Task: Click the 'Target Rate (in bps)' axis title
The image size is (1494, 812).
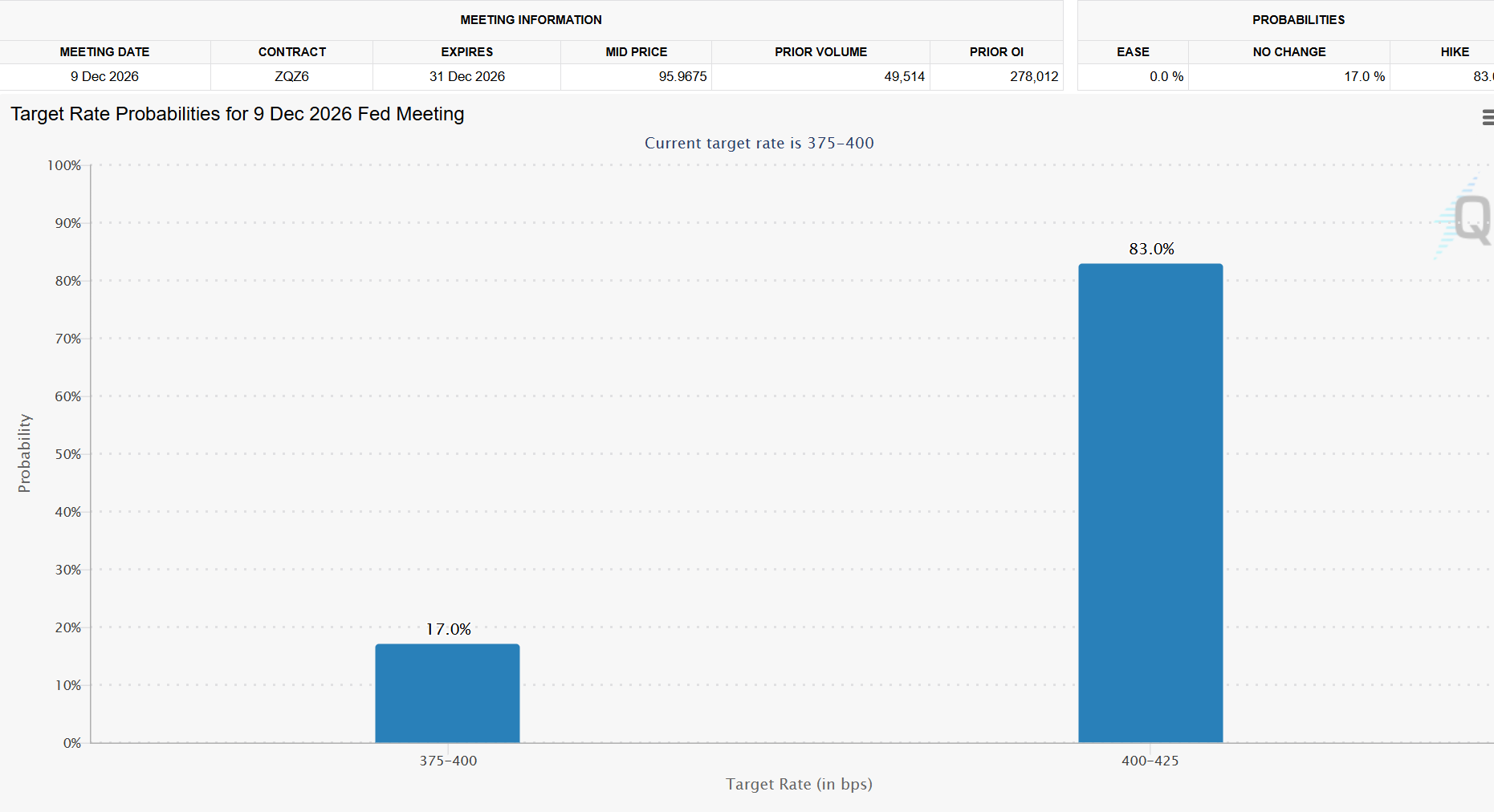Action: [x=799, y=784]
